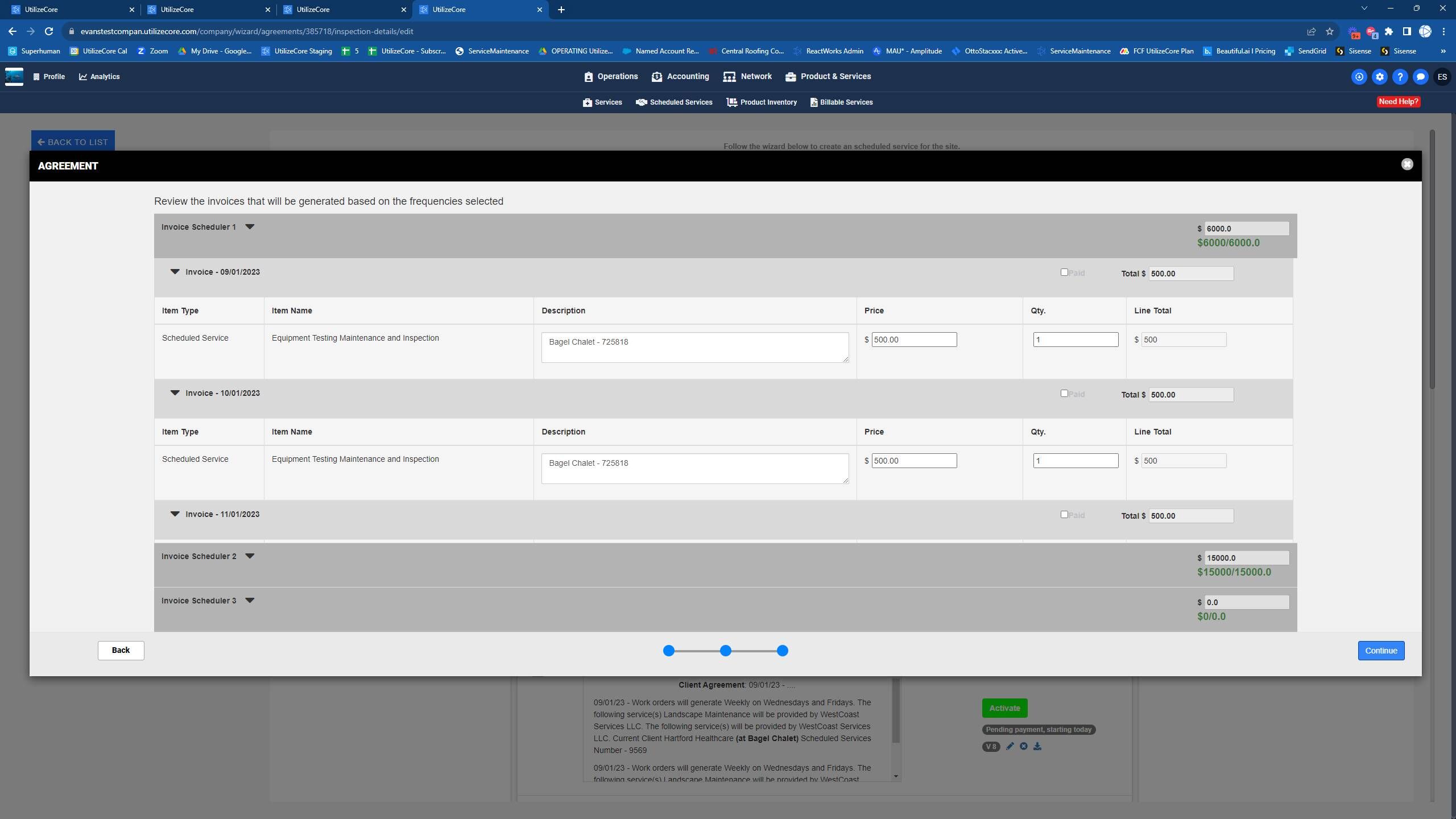Collapse Invoice Scheduler 1 section
This screenshot has width=1456, height=819.
249,227
